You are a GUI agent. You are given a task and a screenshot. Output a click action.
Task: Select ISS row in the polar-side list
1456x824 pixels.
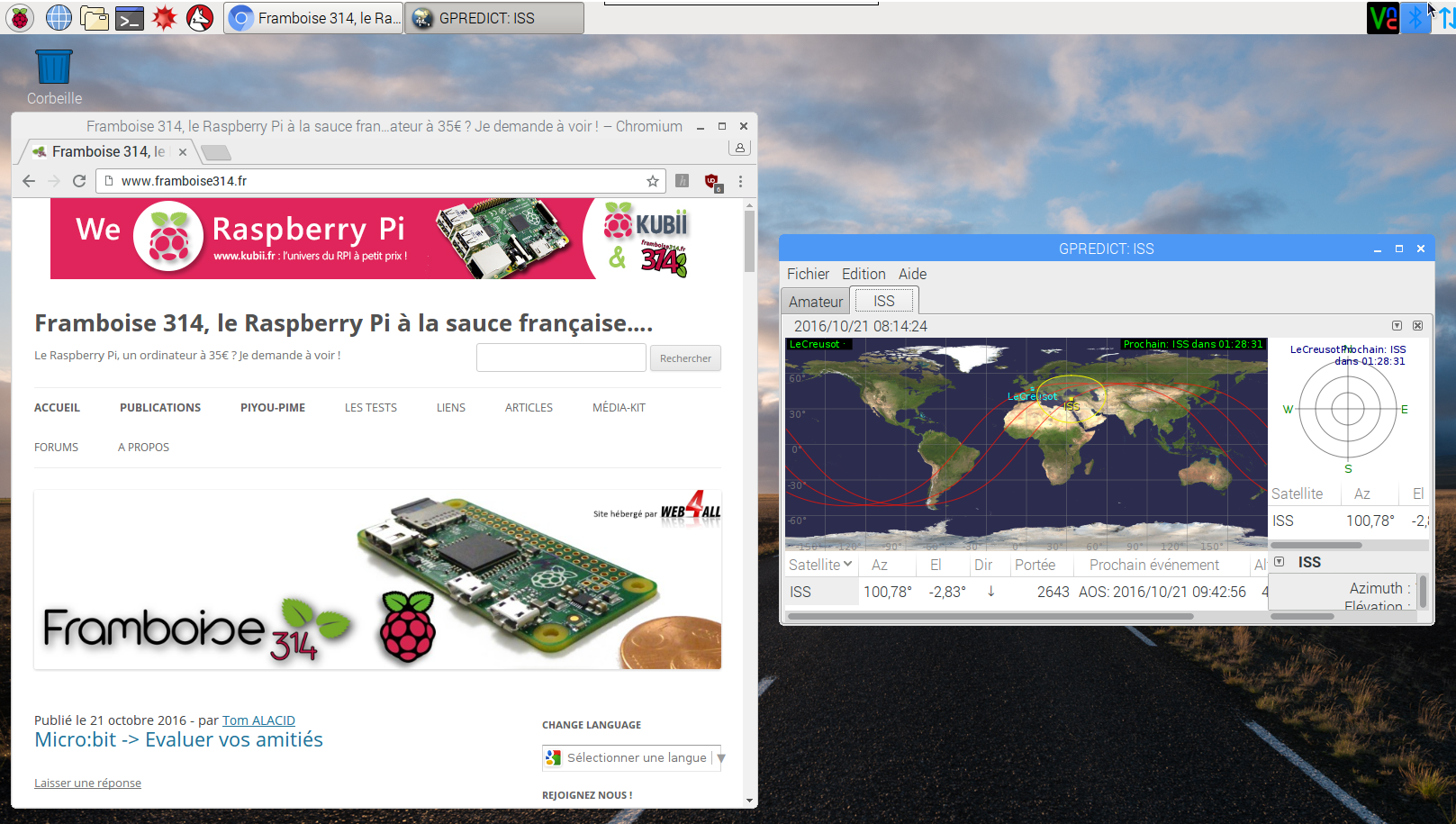tap(1349, 521)
